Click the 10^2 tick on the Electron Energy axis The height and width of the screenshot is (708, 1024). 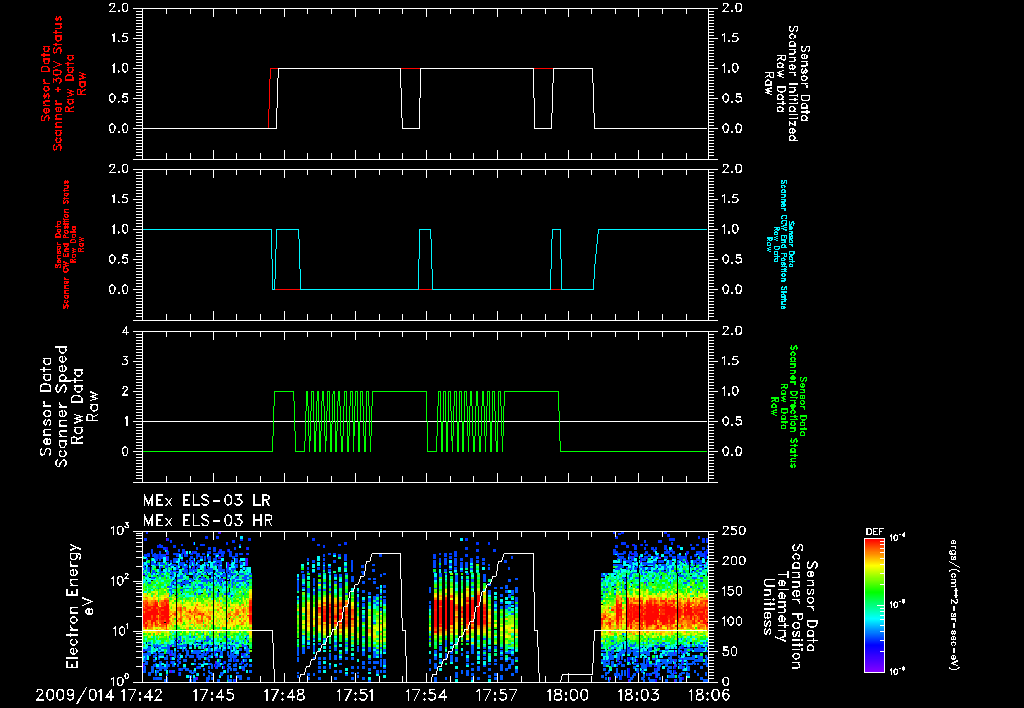pos(119,581)
